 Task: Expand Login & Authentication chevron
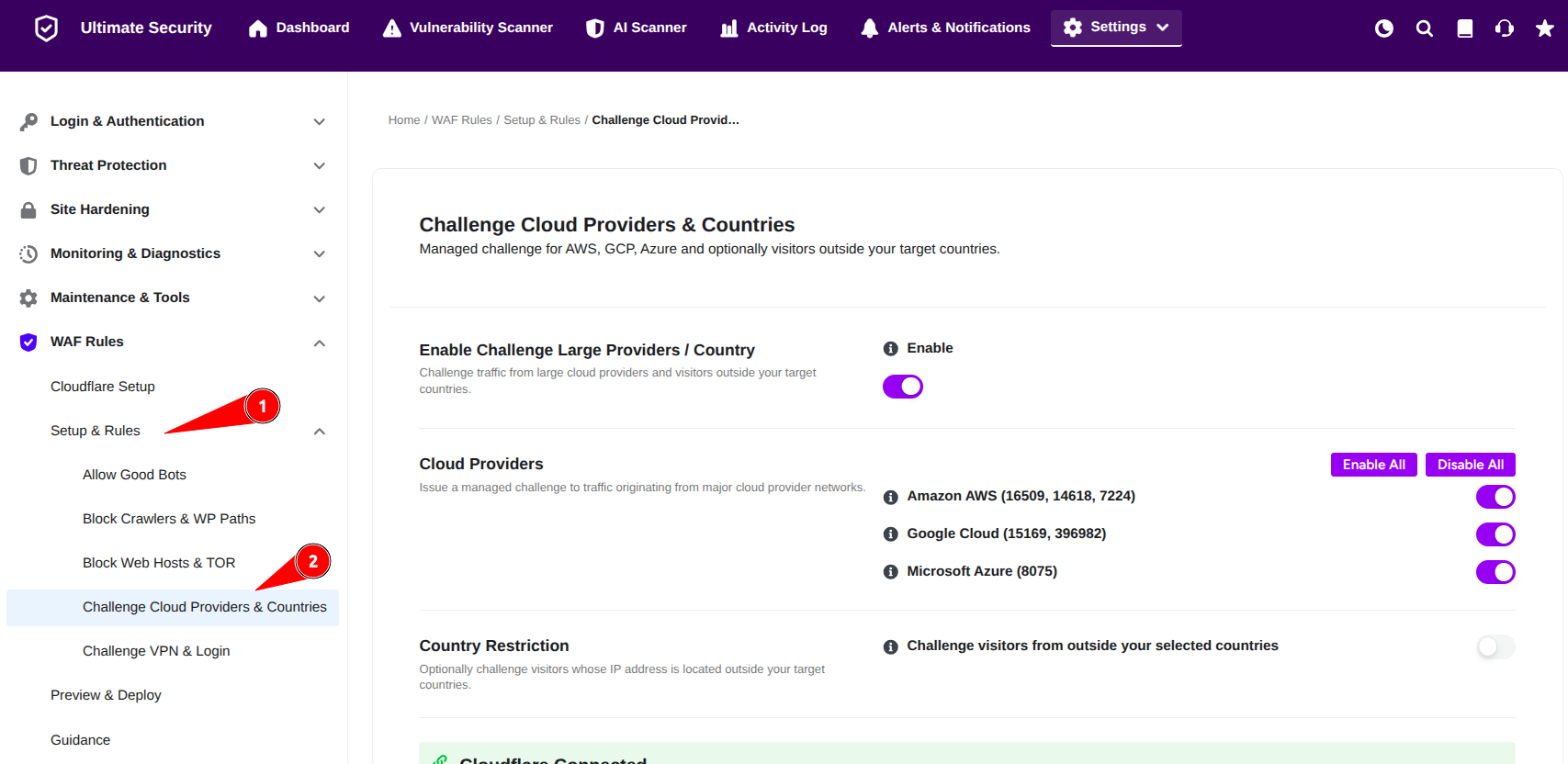[x=320, y=121]
